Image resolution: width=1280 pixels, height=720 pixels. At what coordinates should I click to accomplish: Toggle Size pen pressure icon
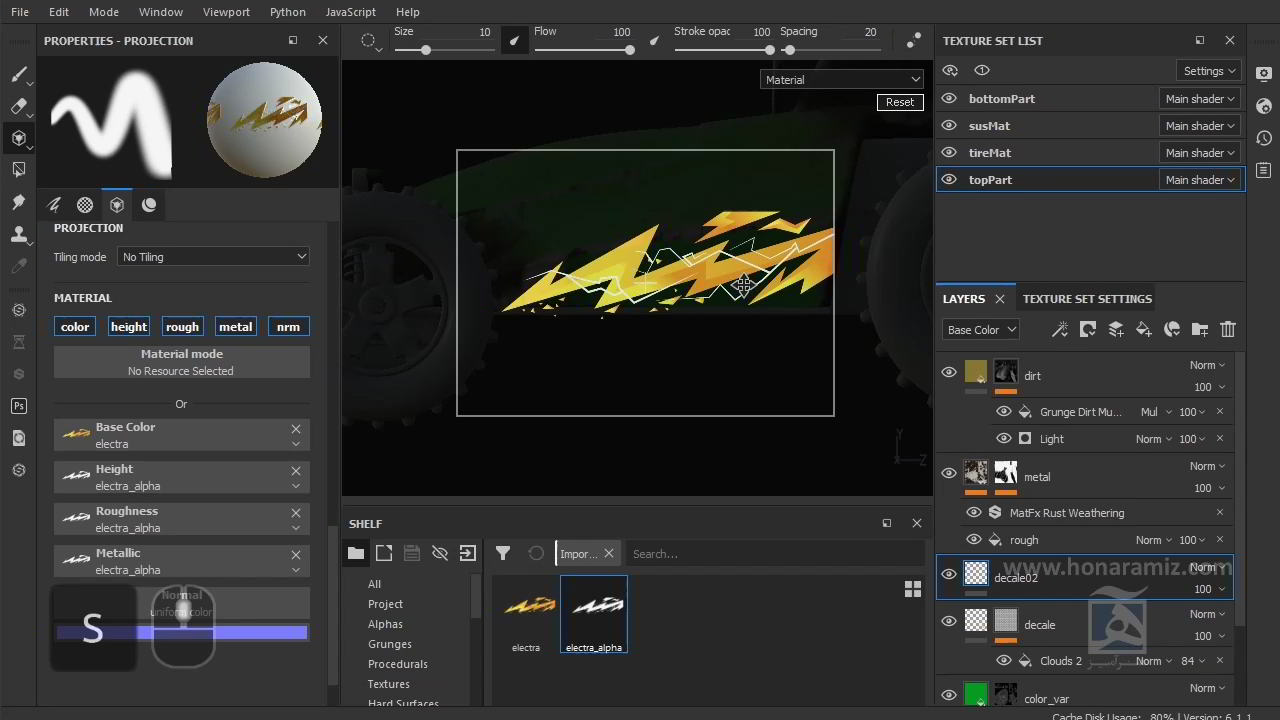[x=514, y=41]
